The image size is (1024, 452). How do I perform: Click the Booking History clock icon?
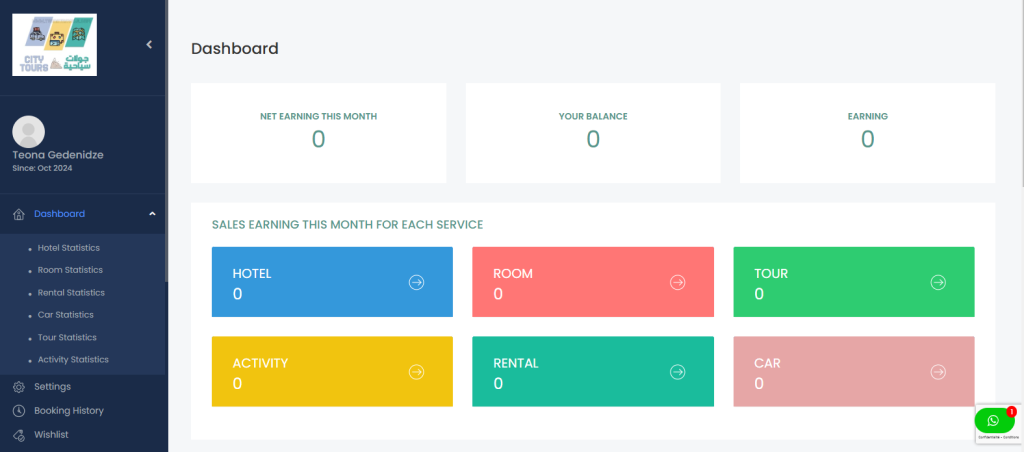(18, 411)
